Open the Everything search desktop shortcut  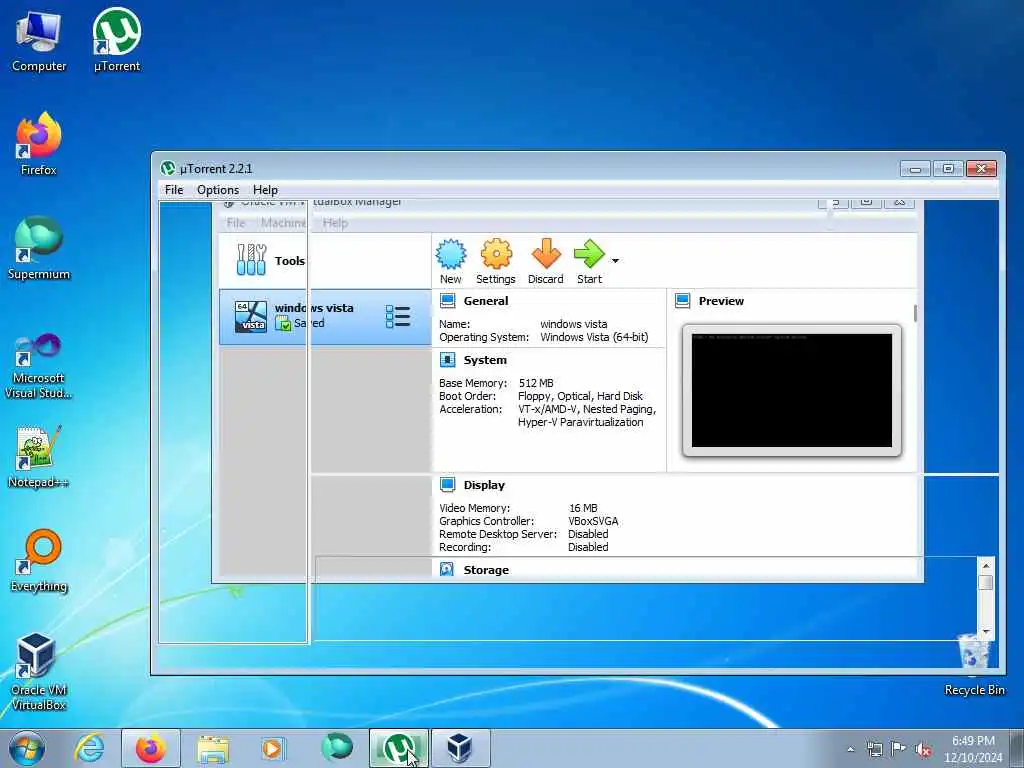coord(39,561)
